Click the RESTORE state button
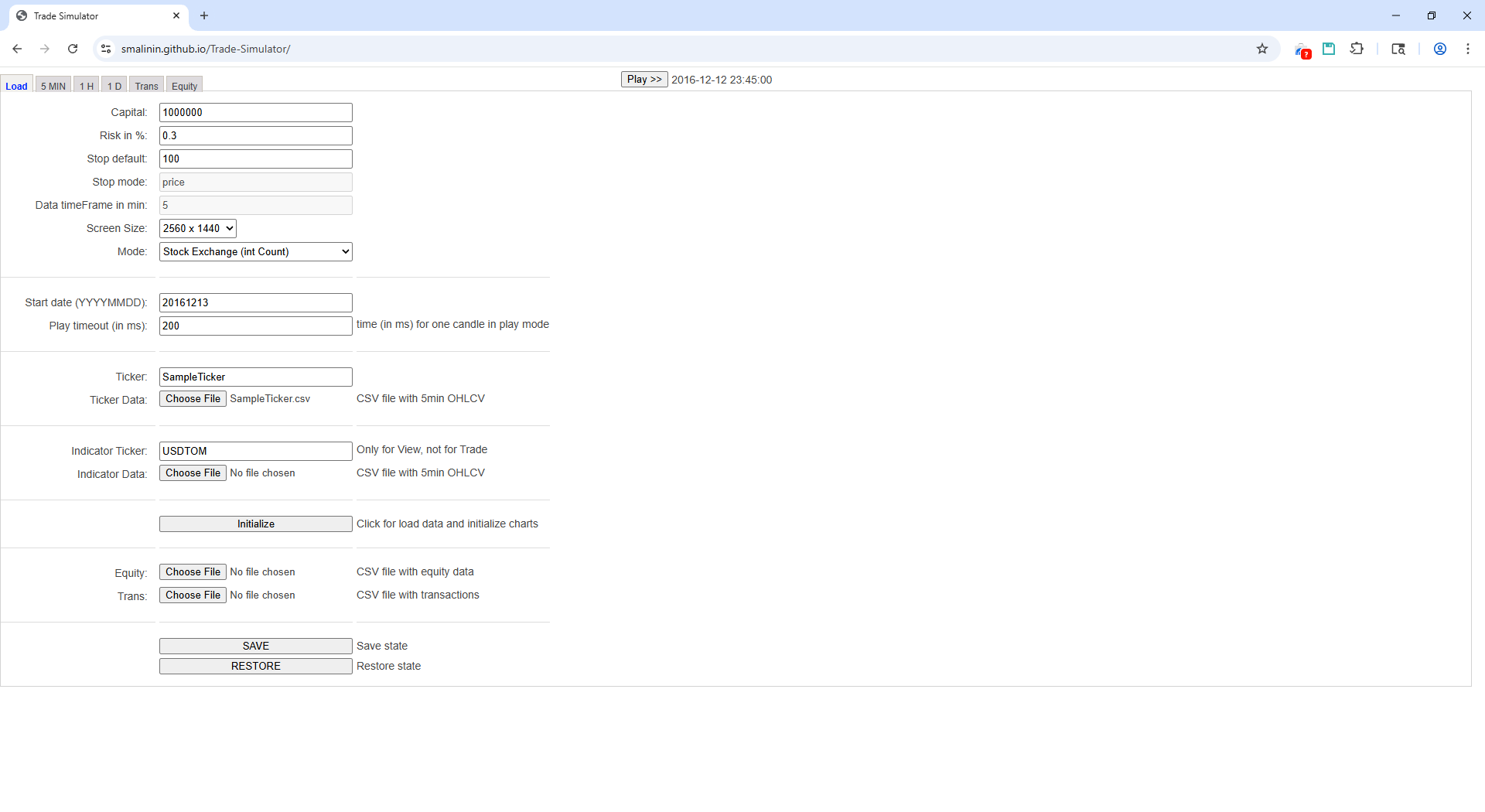1485x812 pixels. (256, 666)
